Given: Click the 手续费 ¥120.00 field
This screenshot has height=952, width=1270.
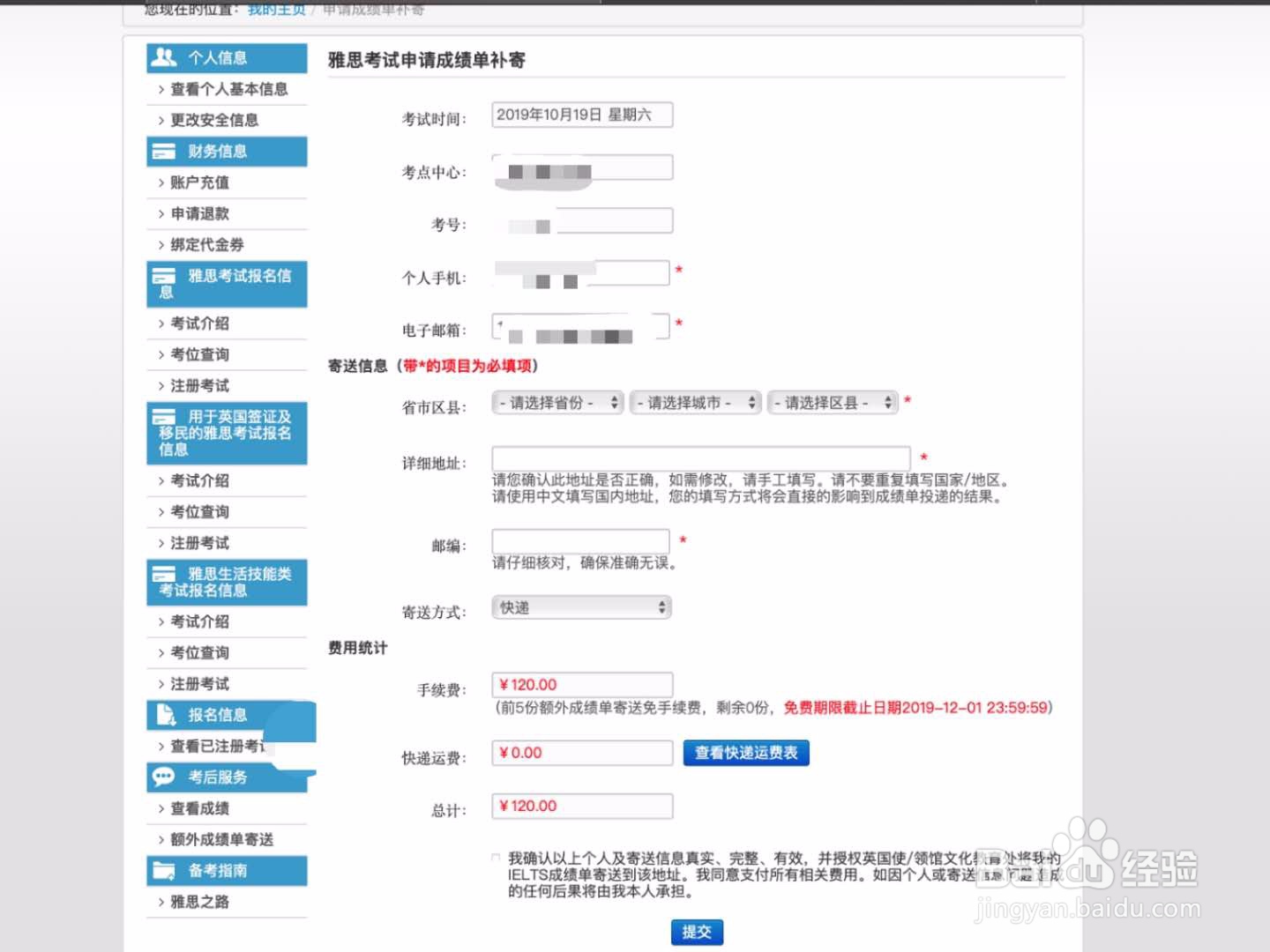Looking at the screenshot, I should (582, 685).
